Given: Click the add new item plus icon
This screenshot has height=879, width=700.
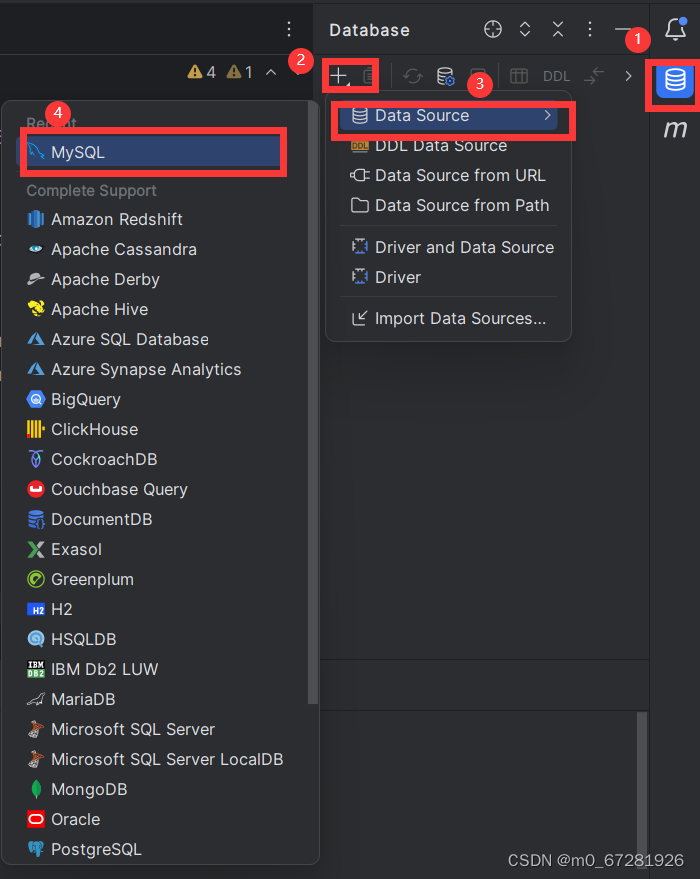Looking at the screenshot, I should click(339, 76).
